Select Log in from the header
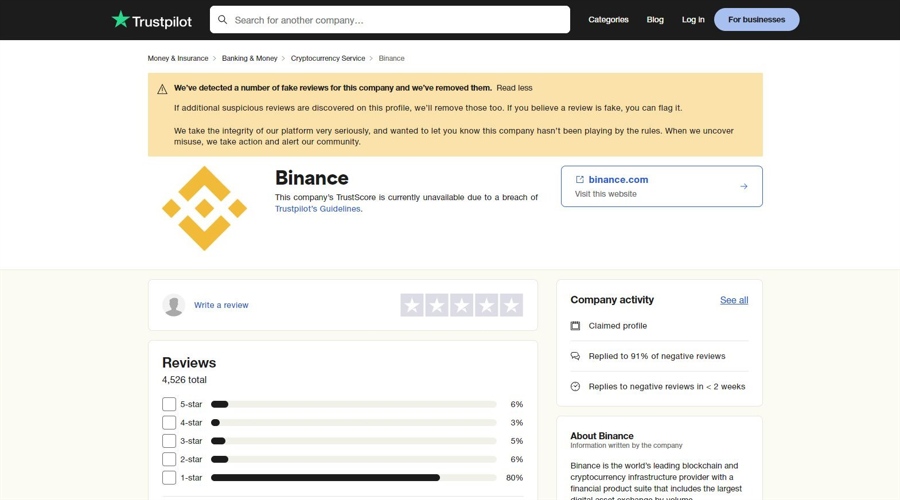The width and height of the screenshot is (900, 500). click(x=693, y=20)
